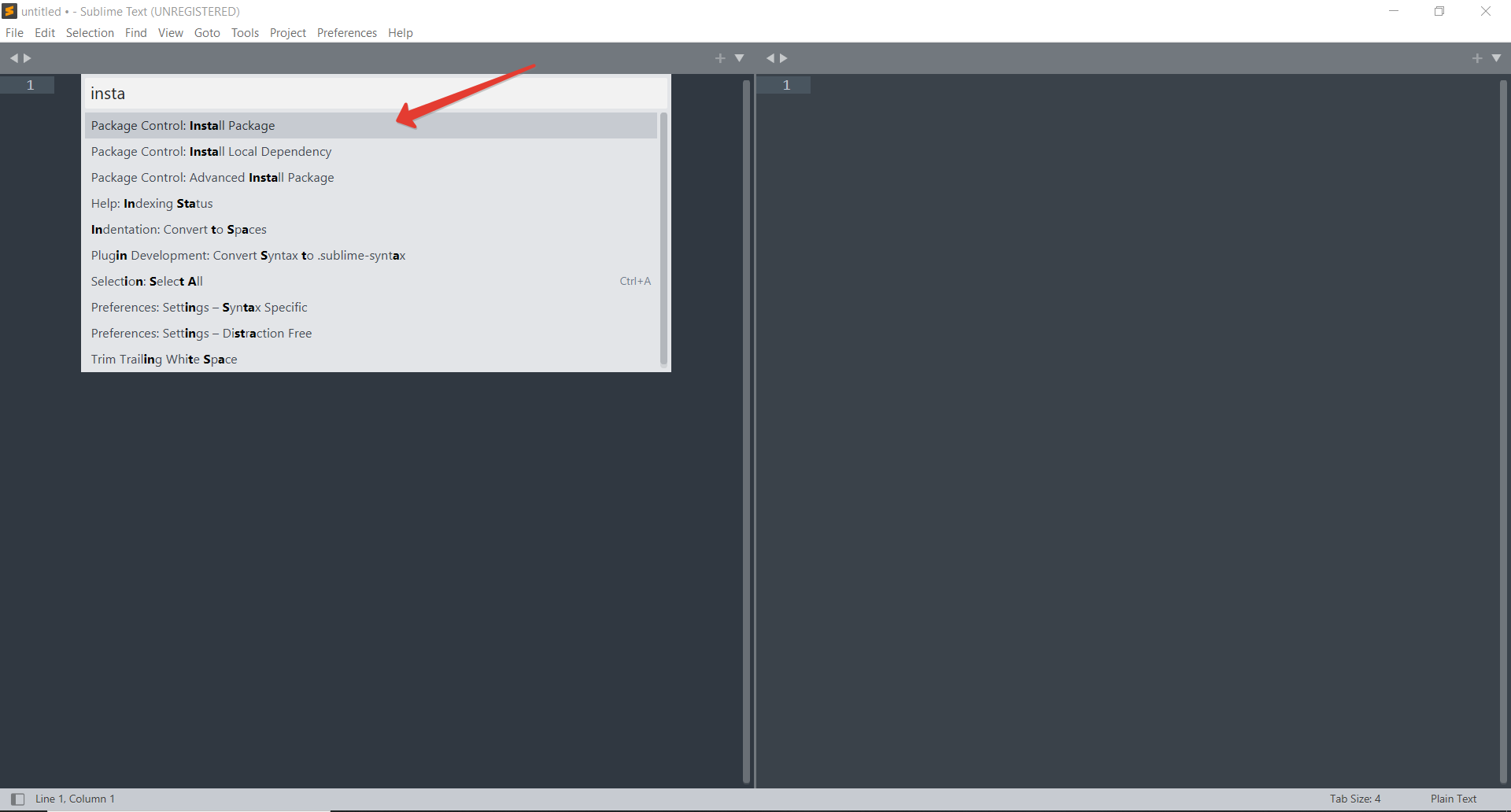Viewport: 1511px width, 812px height.
Task: Click the left editor pane vertical scrollbar
Action: point(747,431)
